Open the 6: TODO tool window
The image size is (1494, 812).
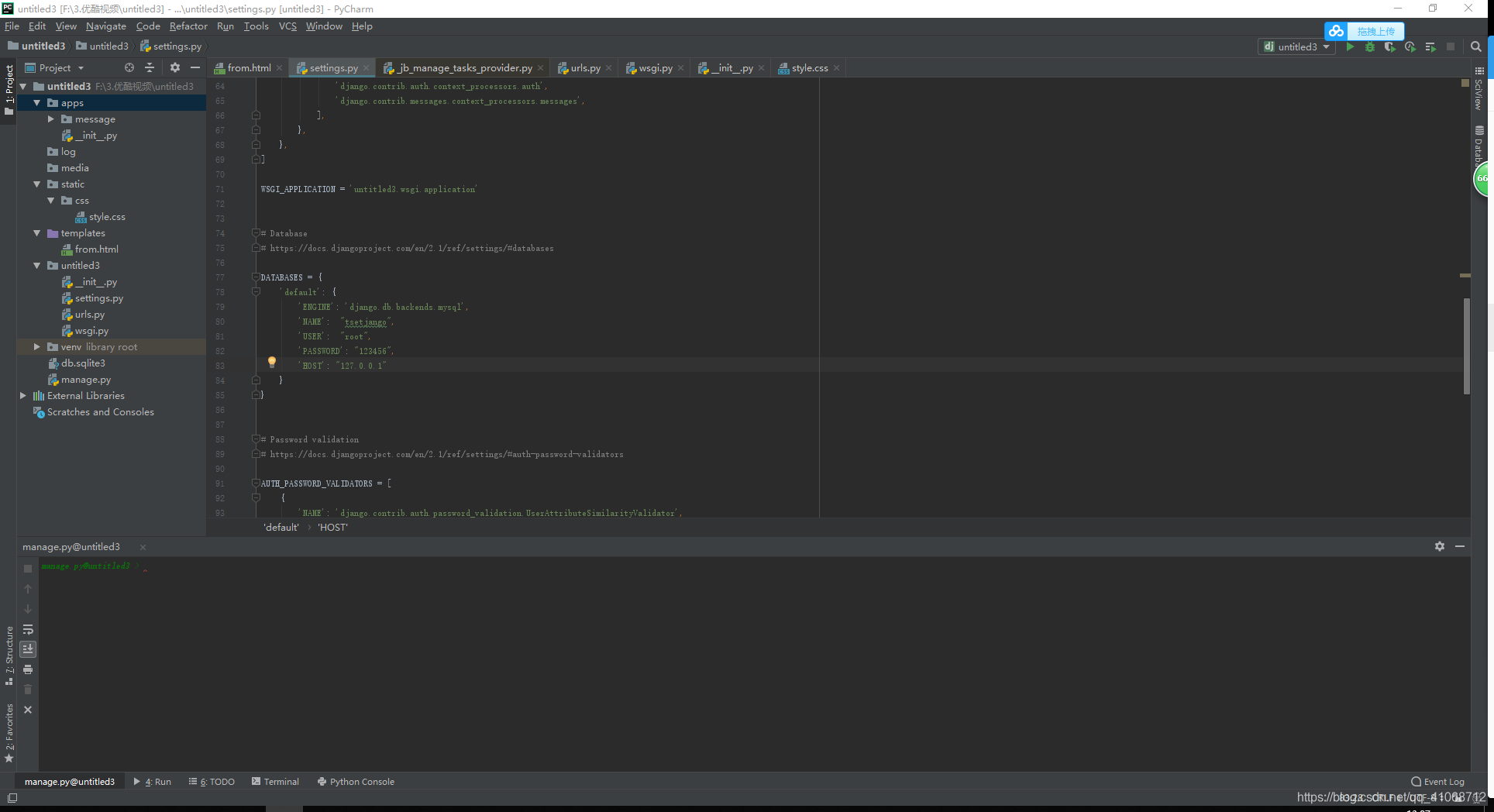(212, 782)
